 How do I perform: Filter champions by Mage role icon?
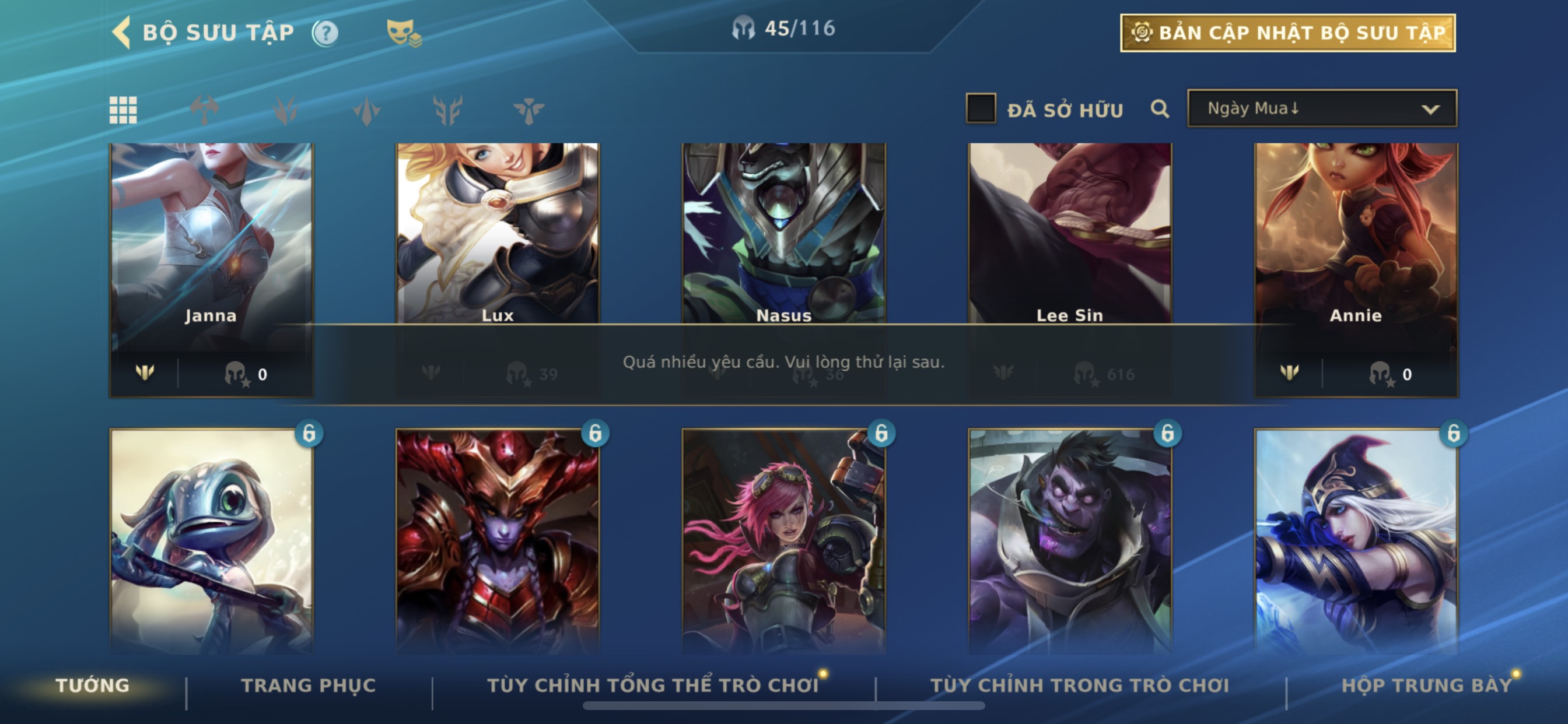pos(366,110)
